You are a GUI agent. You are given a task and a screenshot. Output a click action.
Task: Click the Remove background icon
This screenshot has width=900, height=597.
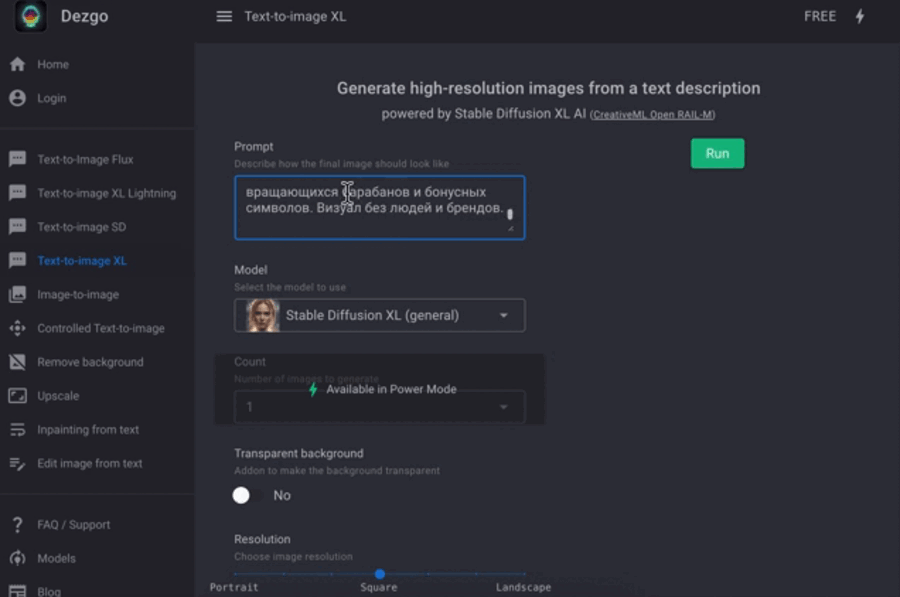coord(17,362)
